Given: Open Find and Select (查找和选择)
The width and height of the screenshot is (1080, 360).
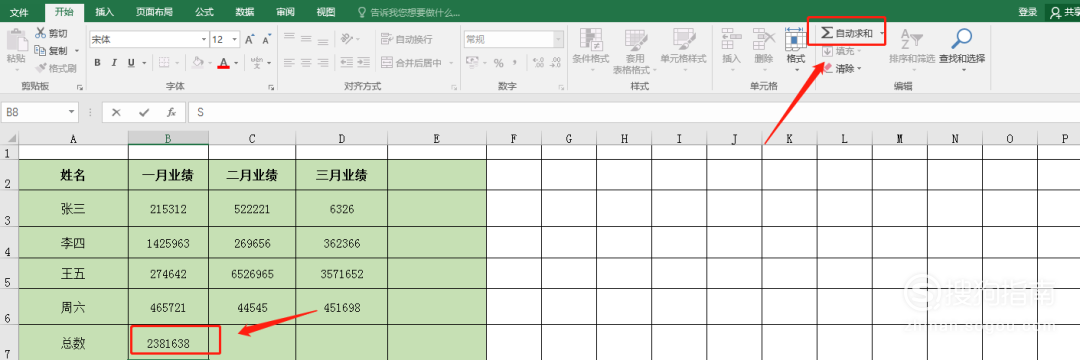Looking at the screenshot, I should pos(962,50).
